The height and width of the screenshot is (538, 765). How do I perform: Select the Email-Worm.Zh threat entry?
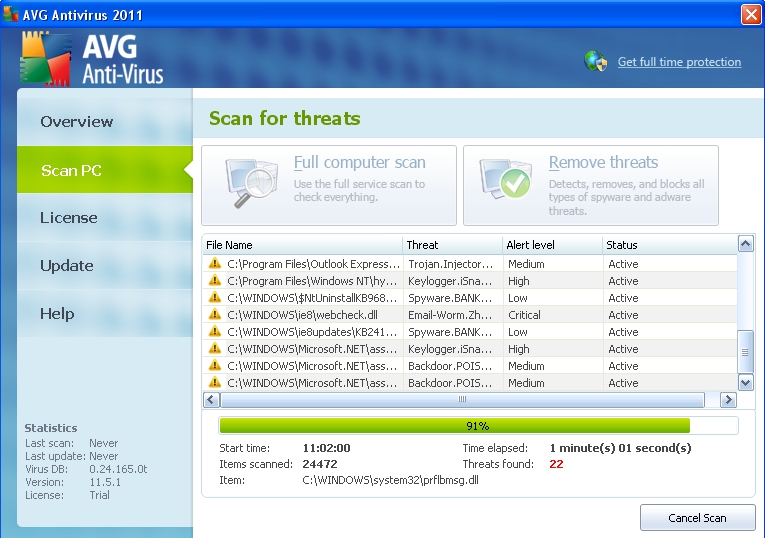[x=450, y=315]
